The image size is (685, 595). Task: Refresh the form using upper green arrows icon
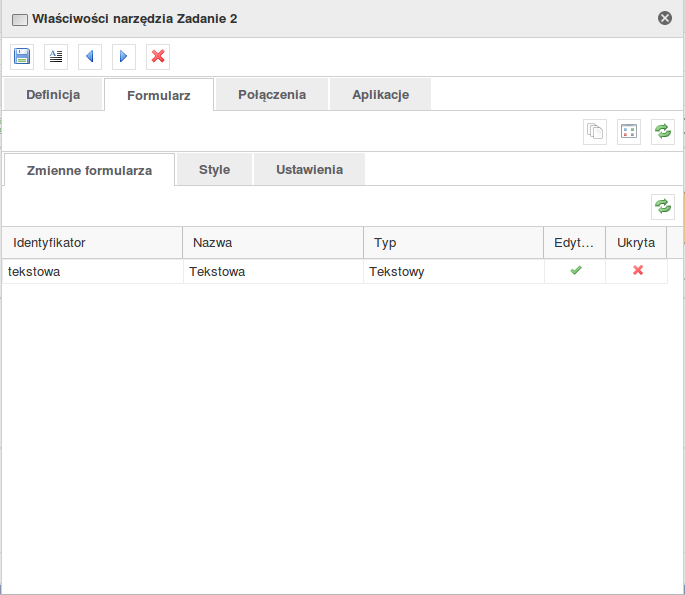pyautogui.click(x=663, y=132)
